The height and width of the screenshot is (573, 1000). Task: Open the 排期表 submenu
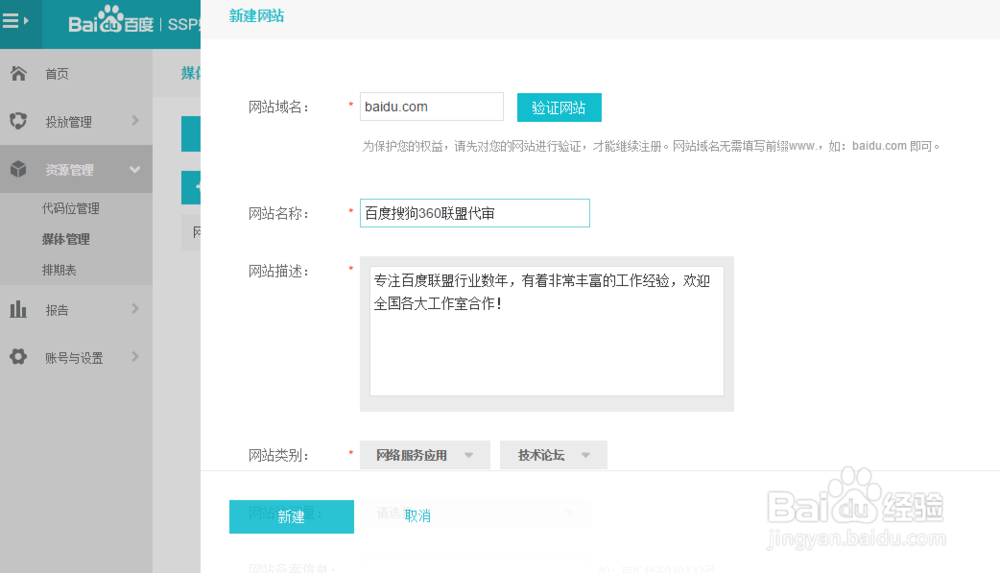pyautogui.click(x=59, y=270)
